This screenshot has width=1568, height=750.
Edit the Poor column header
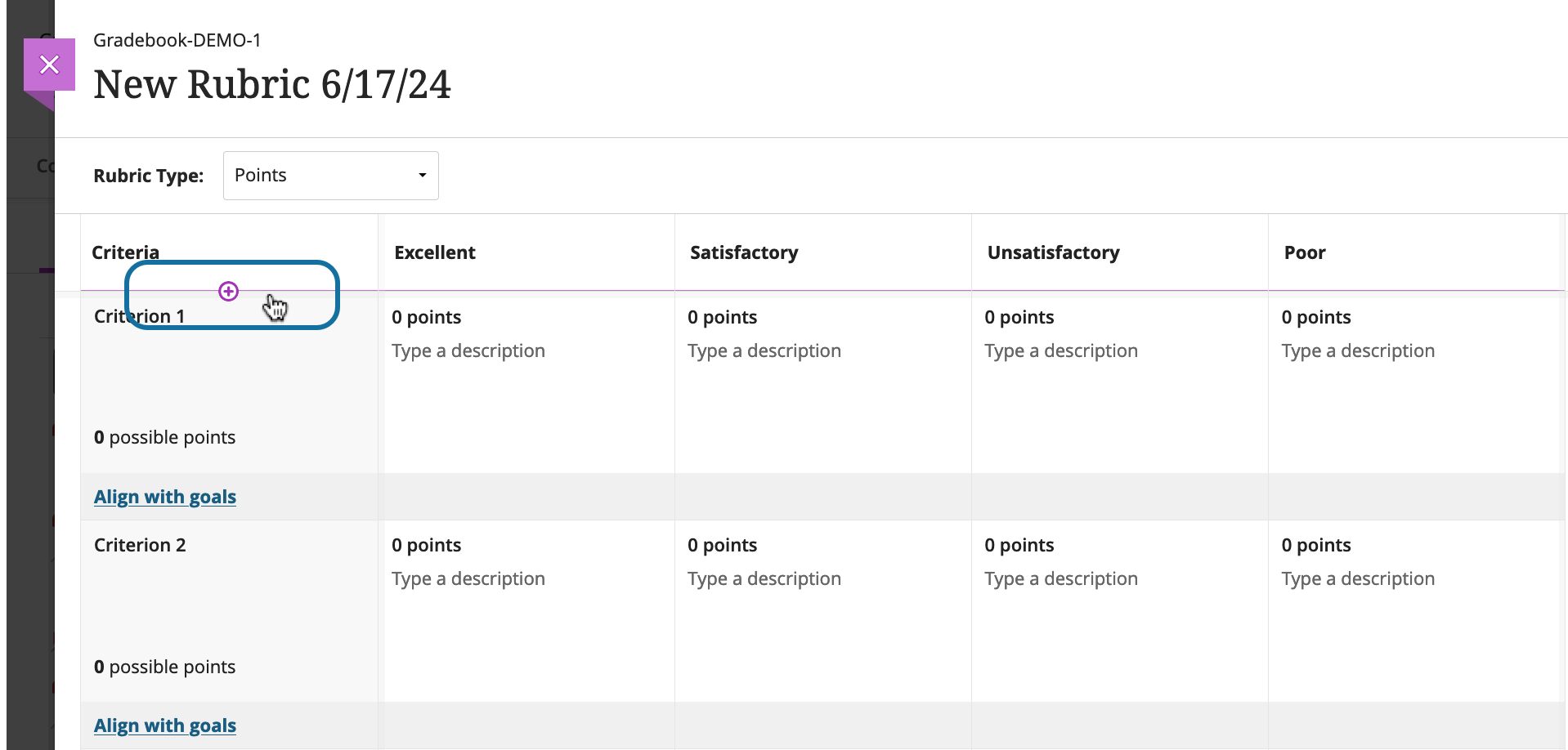pos(1304,252)
